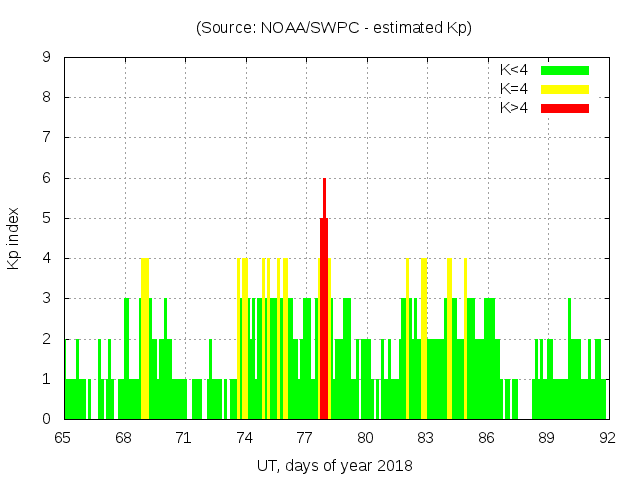Image resolution: width=640 pixels, height=480 pixels.
Task: Select the K<4 legend label text
Action: coord(515,70)
